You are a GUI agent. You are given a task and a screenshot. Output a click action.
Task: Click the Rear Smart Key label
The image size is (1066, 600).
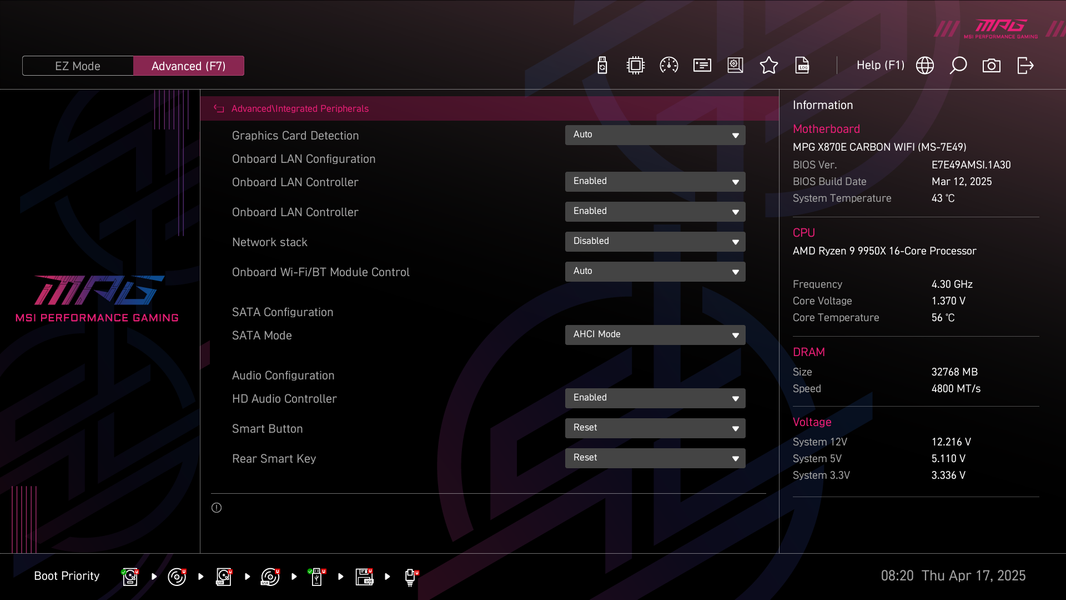[x=274, y=459]
